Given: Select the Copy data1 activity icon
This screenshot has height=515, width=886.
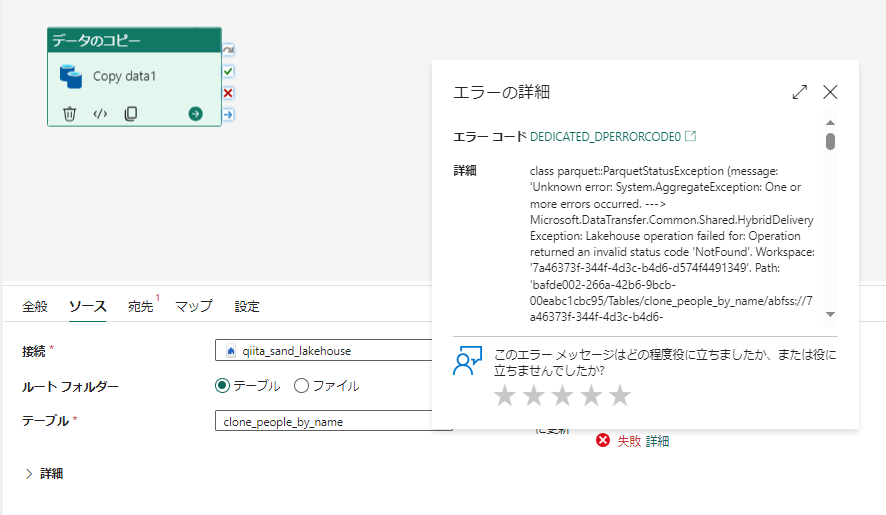Looking at the screenshot, I should 71,76.
